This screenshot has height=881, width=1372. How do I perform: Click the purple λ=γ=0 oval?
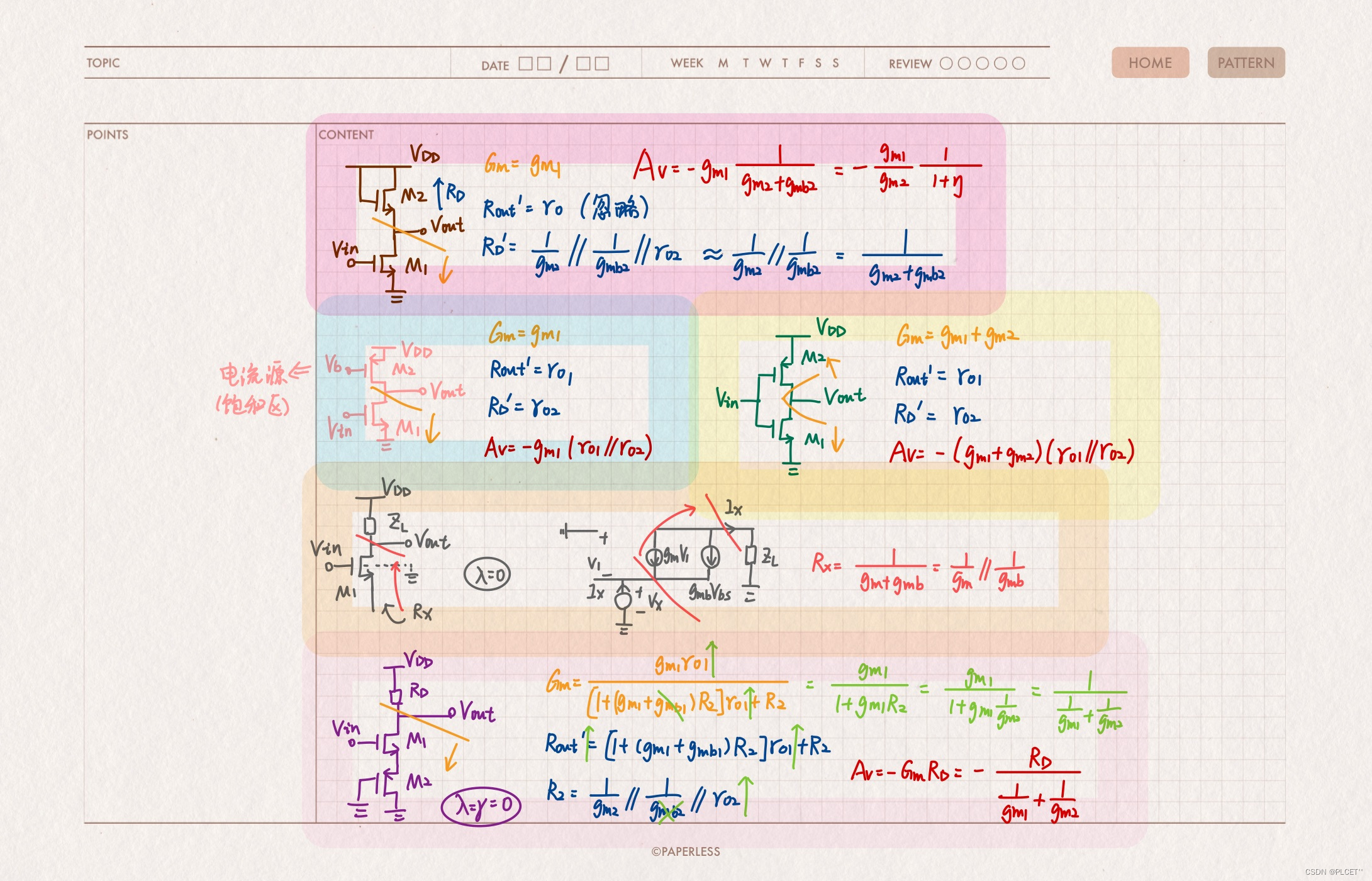(x=481, y=805)
